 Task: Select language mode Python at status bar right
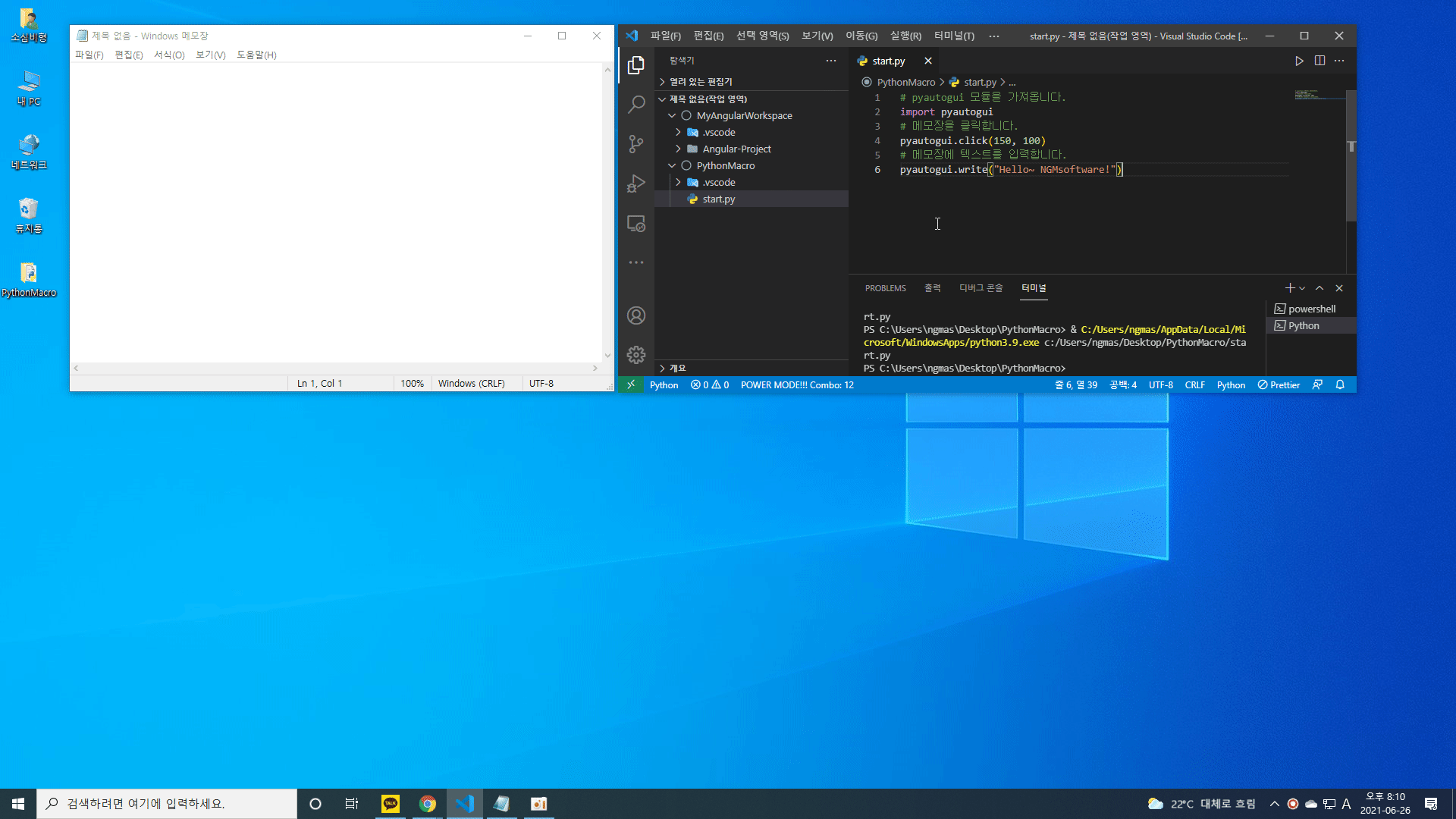(x=1231, y=385)
